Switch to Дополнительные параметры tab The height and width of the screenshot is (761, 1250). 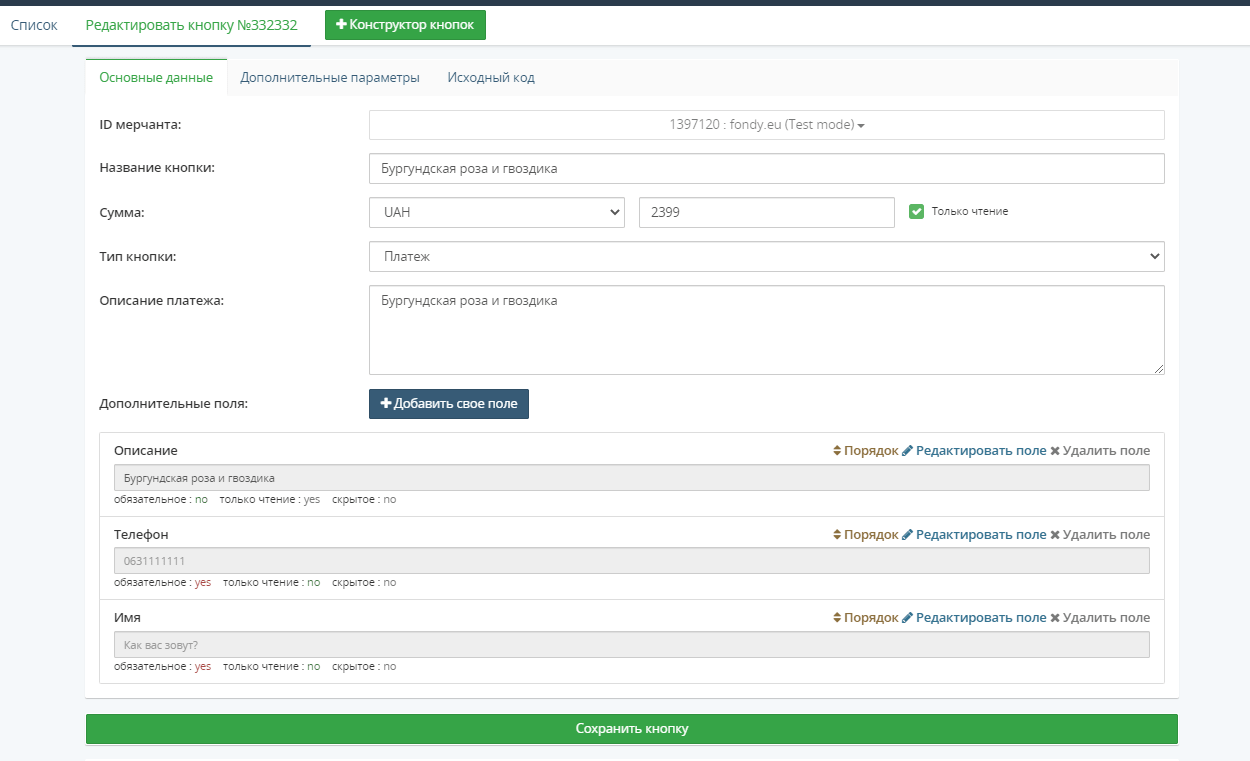(329, 78)
